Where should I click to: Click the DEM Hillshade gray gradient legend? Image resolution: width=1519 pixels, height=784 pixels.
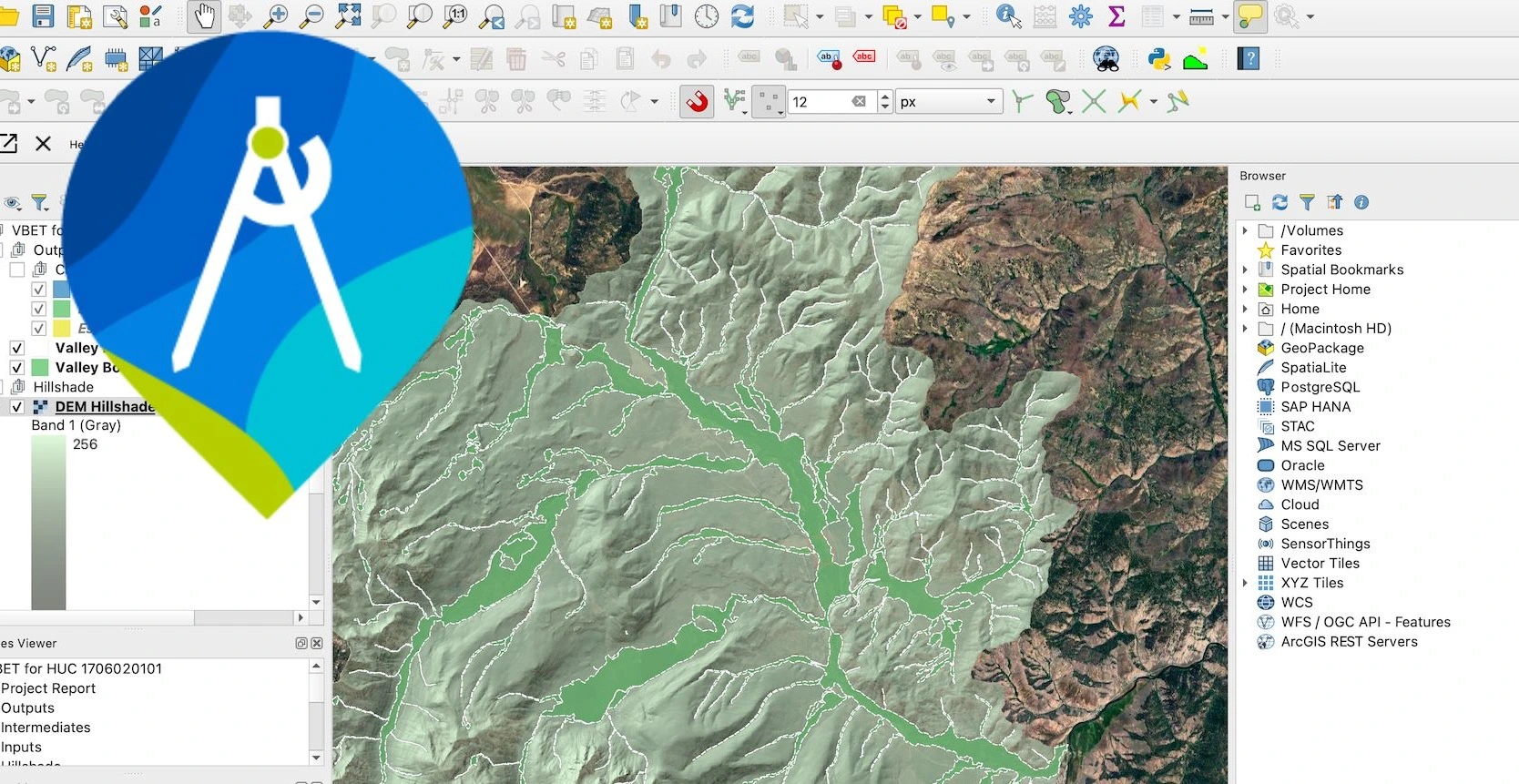coord(48,523)
